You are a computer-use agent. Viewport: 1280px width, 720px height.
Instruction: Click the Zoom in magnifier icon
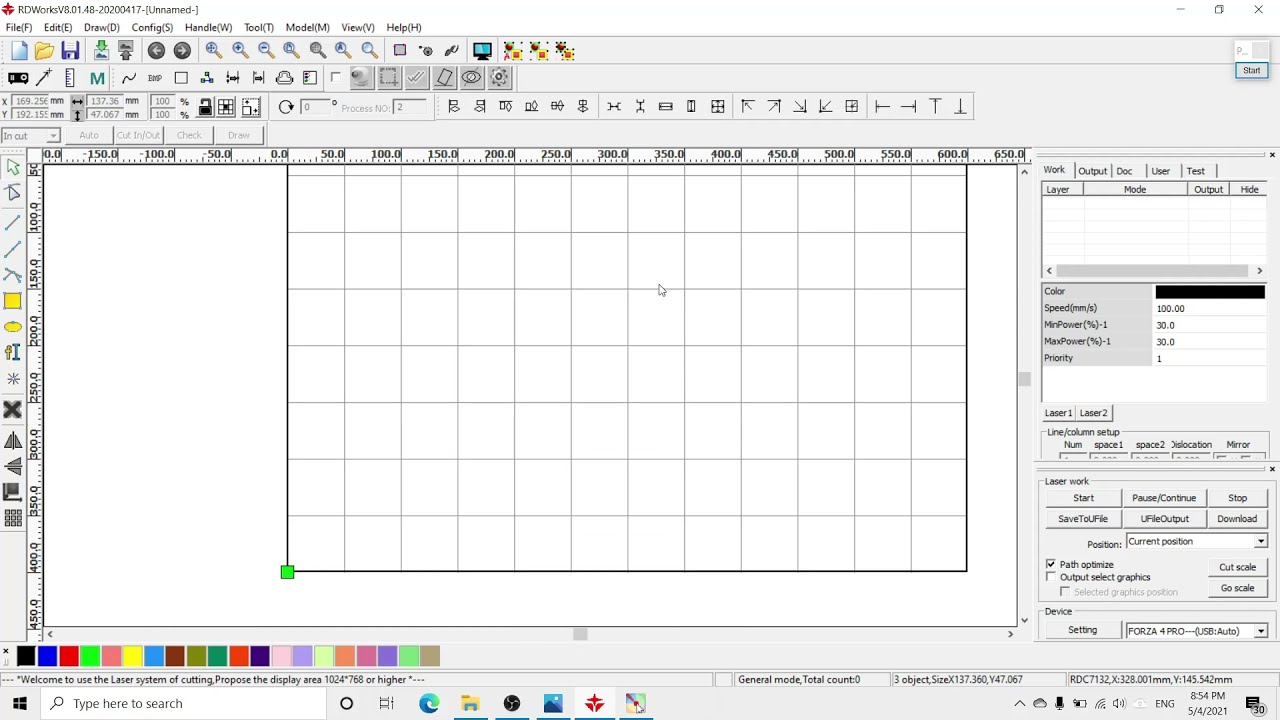(x=240, y=50)
